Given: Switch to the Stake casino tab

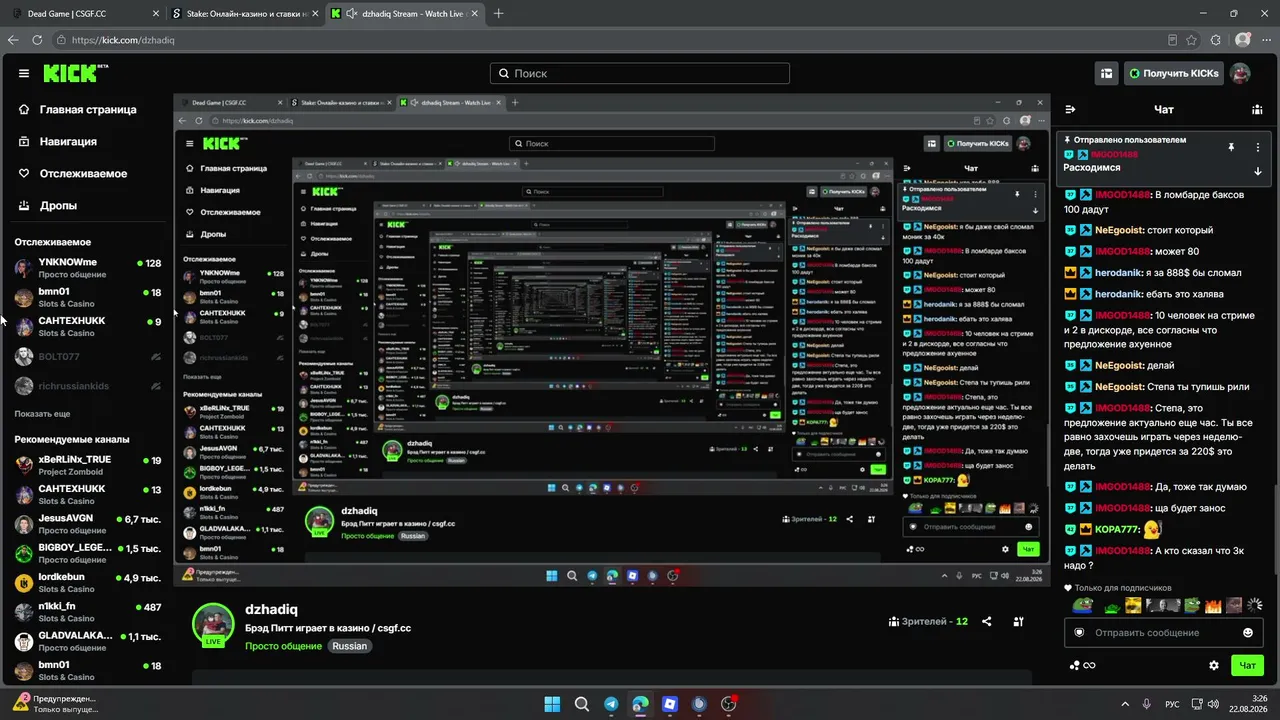Looking at the screenshot, I should [244, 14].
